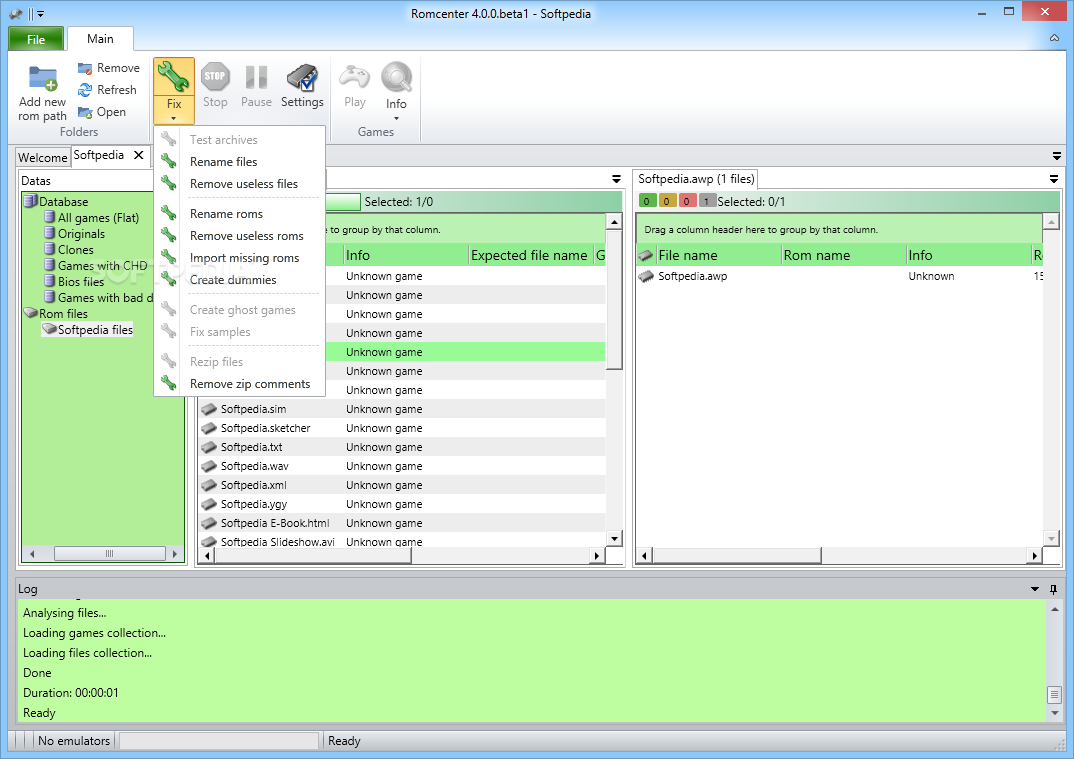
Task: Expand the Info dropdown arrow
Action: tap(396, 119)
